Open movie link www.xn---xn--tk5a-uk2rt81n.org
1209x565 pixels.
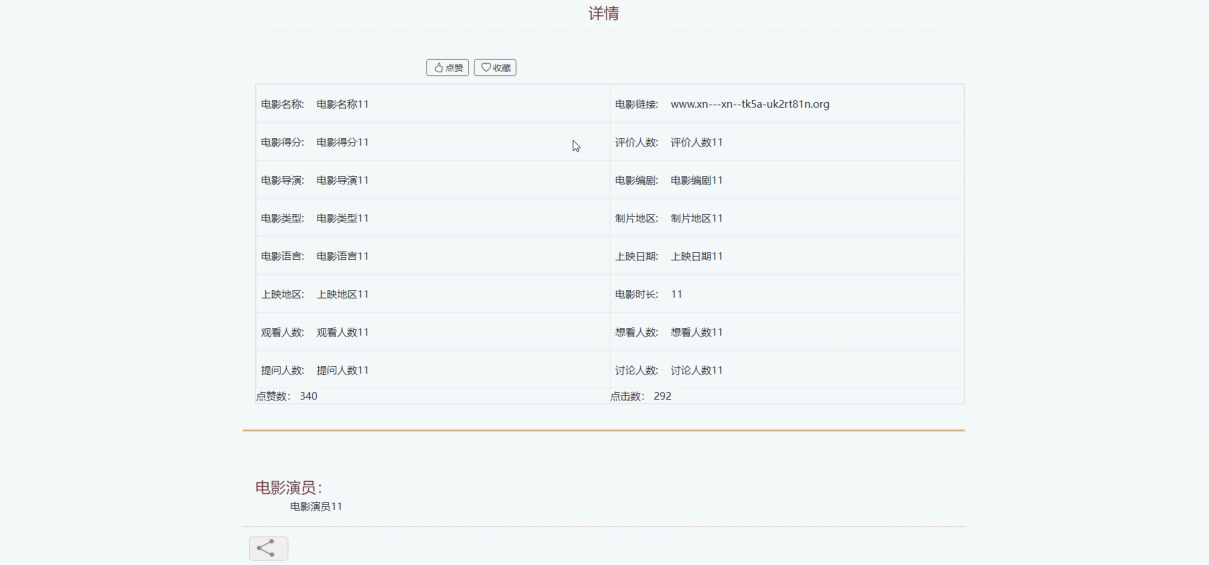(750, 104)
